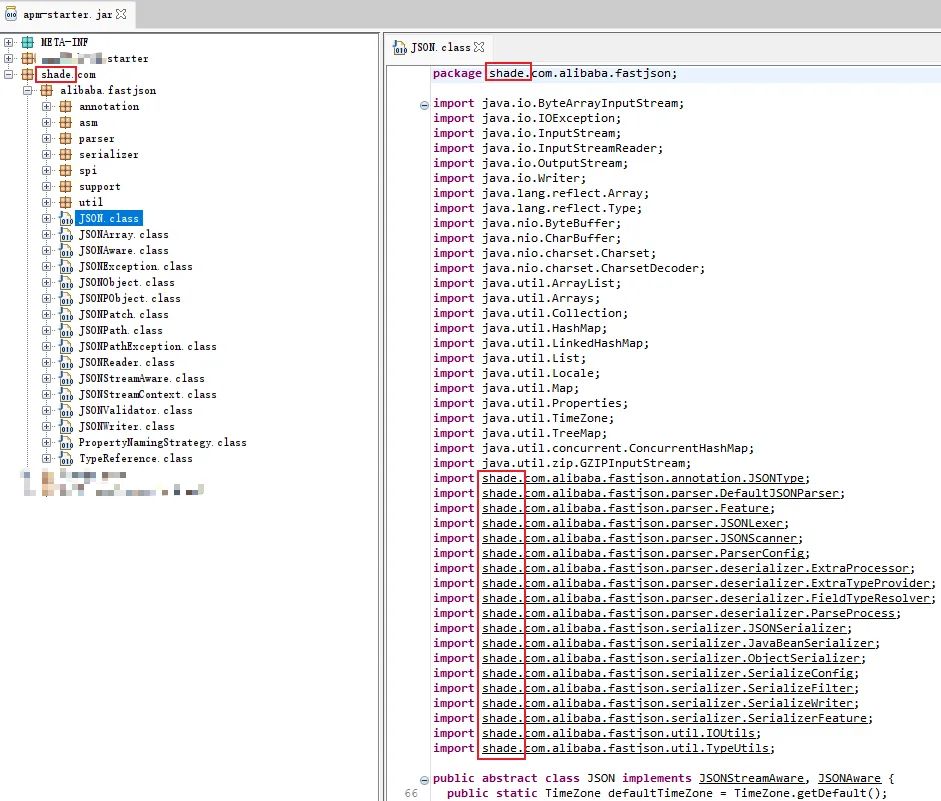Image resolution: width=941 pixels, height=801 pixels.
Task: Click the JSONStreamContext.class file icon
Action: 66,394
